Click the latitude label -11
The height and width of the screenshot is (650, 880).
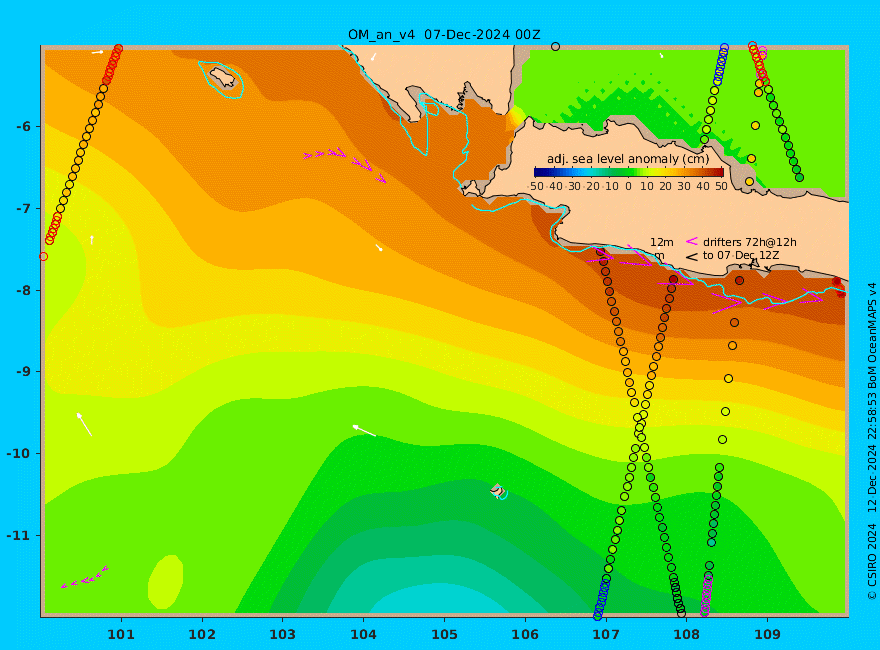tap(20, 535)
